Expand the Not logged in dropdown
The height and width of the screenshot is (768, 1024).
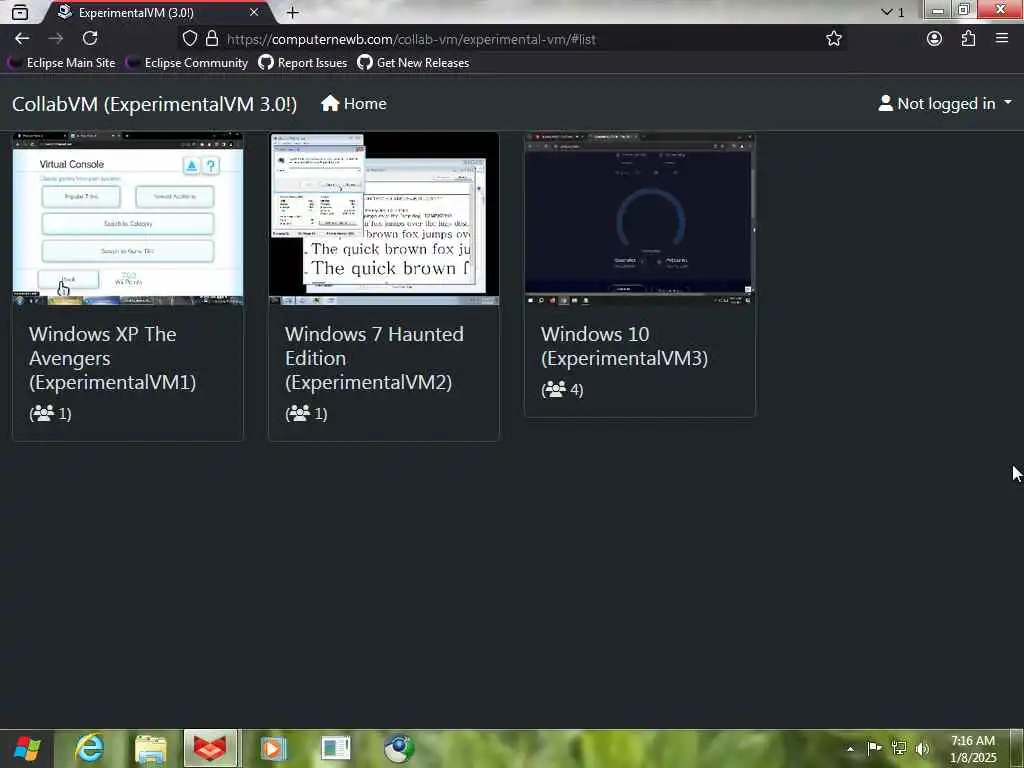click(x=945, y=104)
